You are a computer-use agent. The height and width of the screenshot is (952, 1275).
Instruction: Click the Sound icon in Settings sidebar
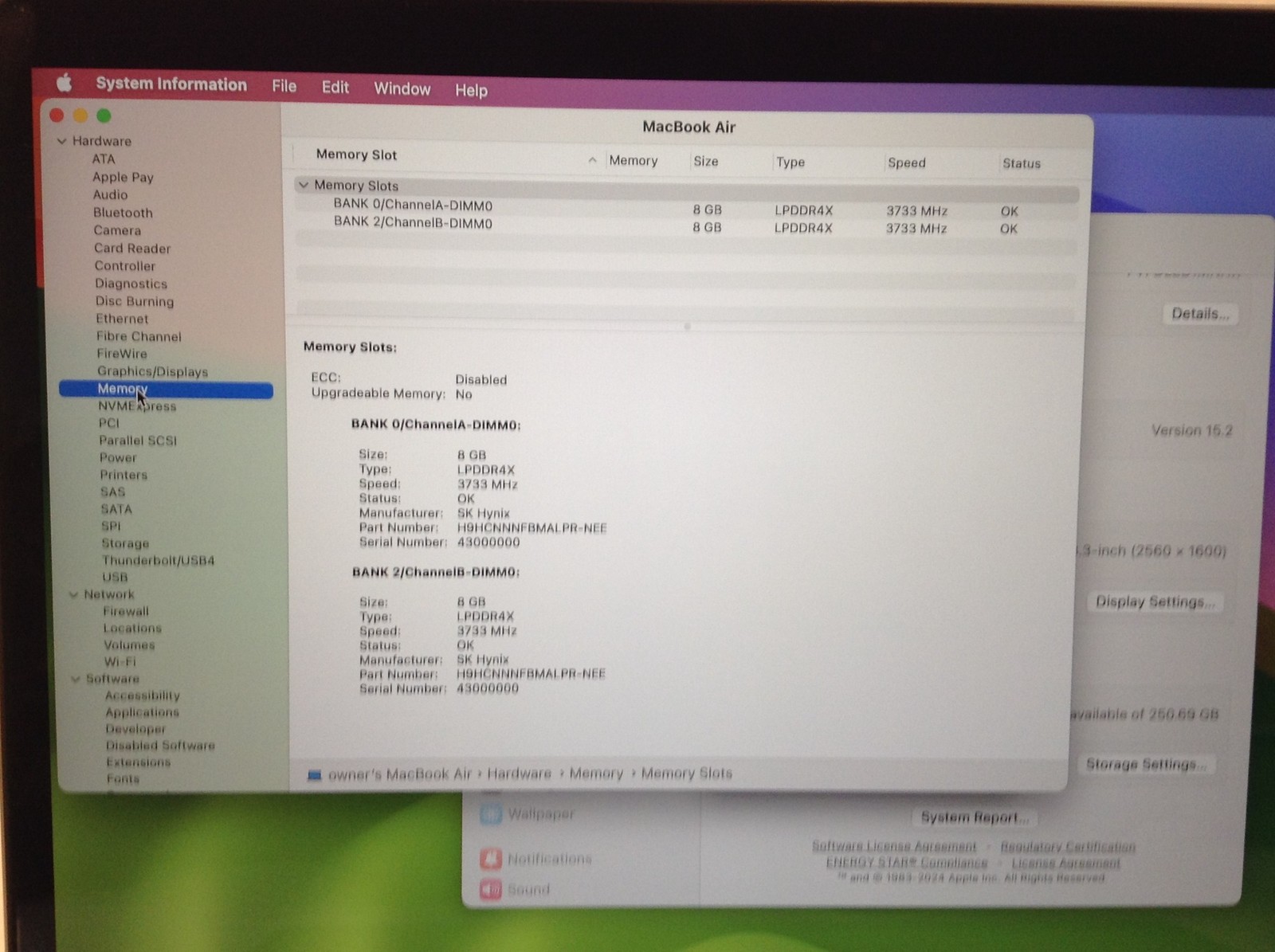point(491,889)
